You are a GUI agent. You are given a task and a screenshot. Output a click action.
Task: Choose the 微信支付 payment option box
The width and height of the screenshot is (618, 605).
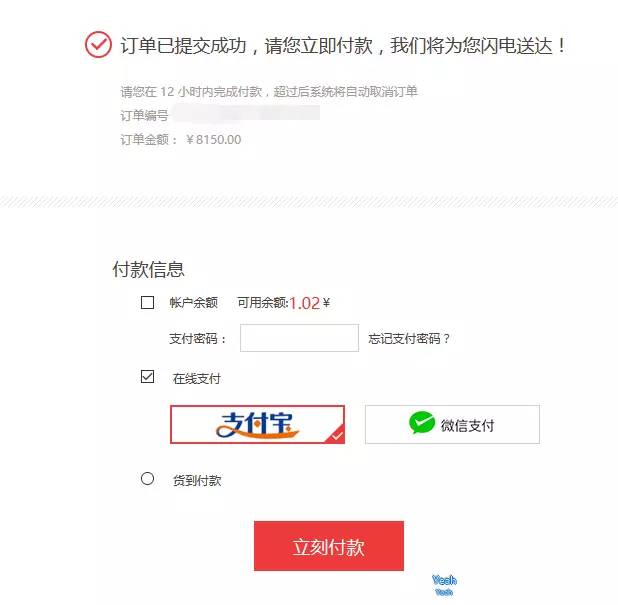point(452,424)
